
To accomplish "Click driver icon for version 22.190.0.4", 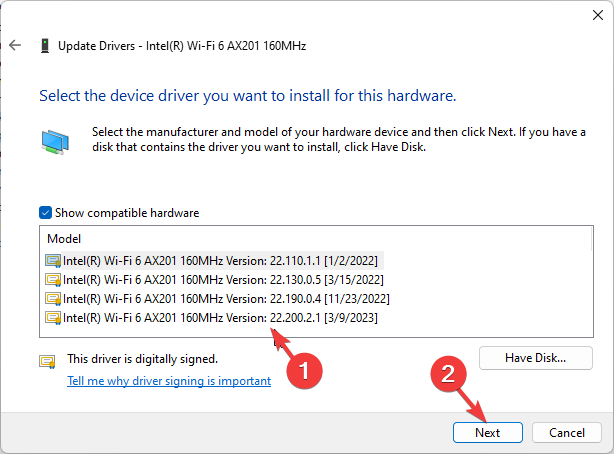I will [x=53, y=299].
